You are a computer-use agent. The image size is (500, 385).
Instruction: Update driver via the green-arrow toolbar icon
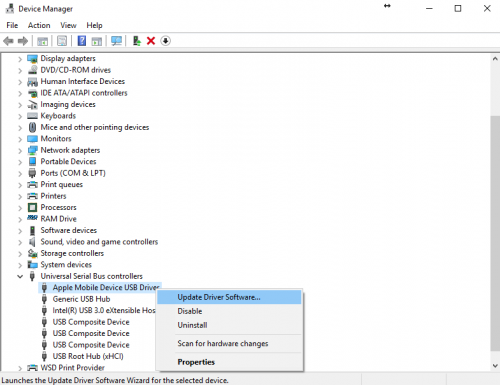click(x=137, y=41)
